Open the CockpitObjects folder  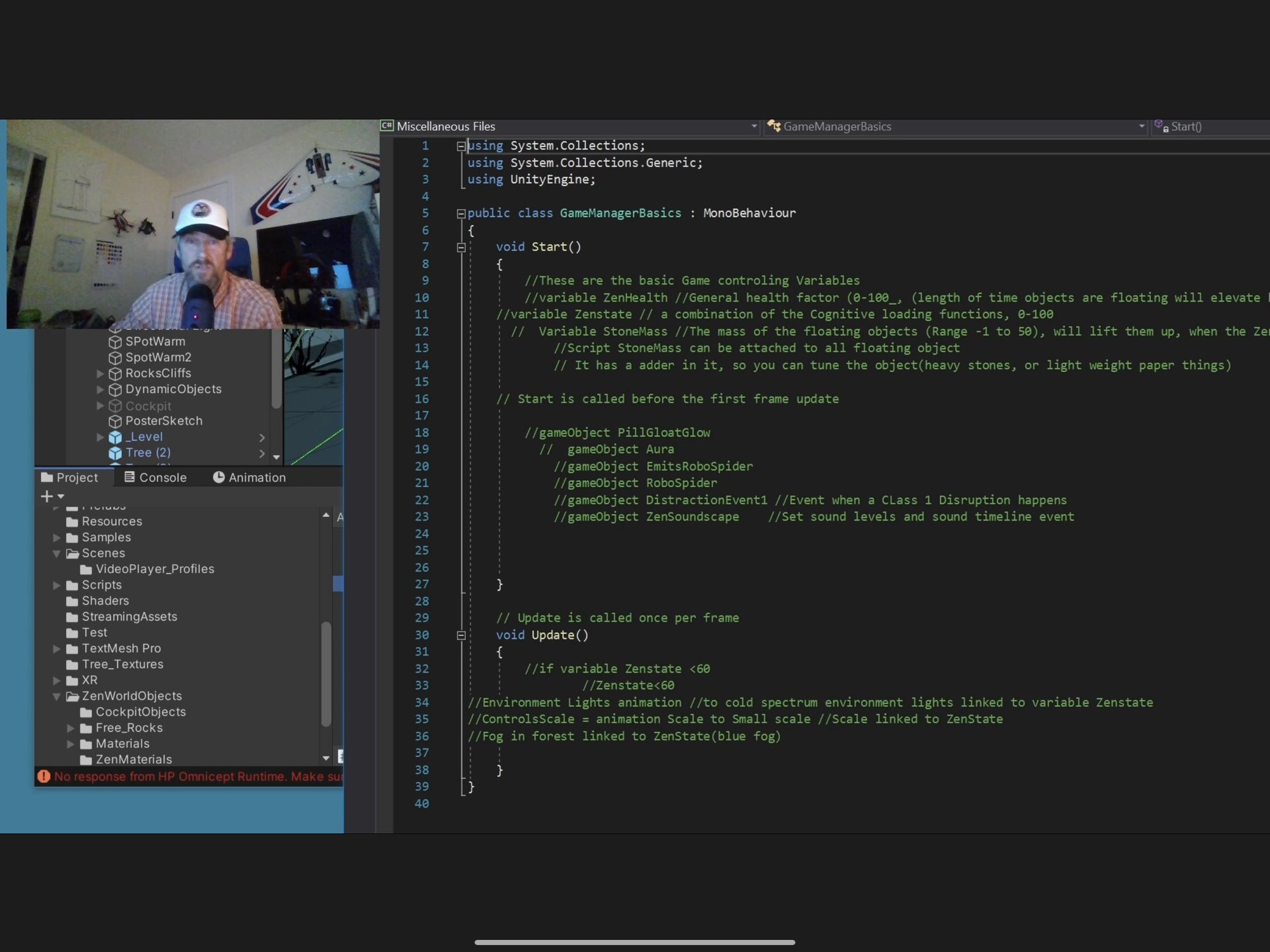(x=140, y=712)
